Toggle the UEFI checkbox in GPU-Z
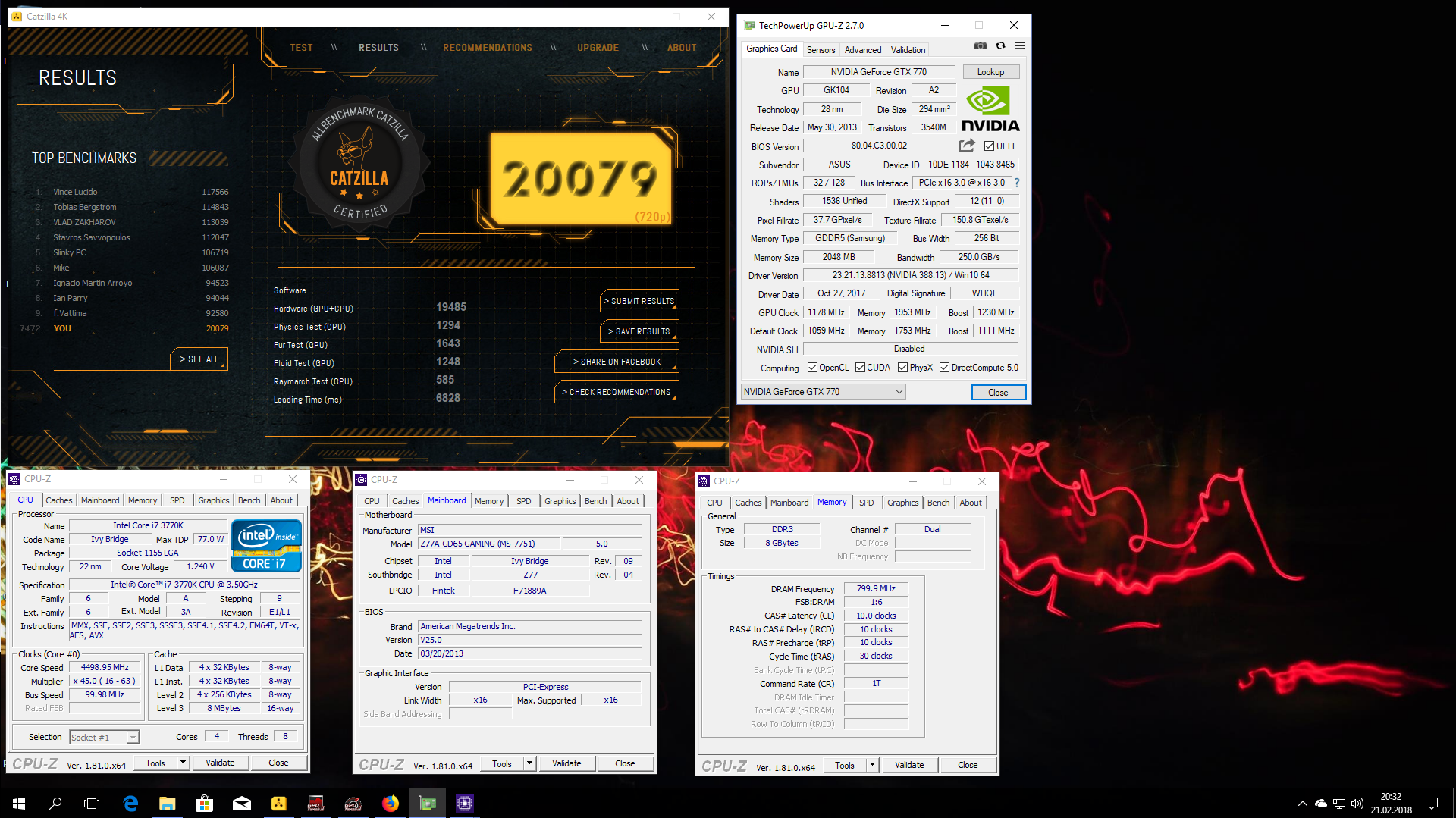 pos(989,146)
